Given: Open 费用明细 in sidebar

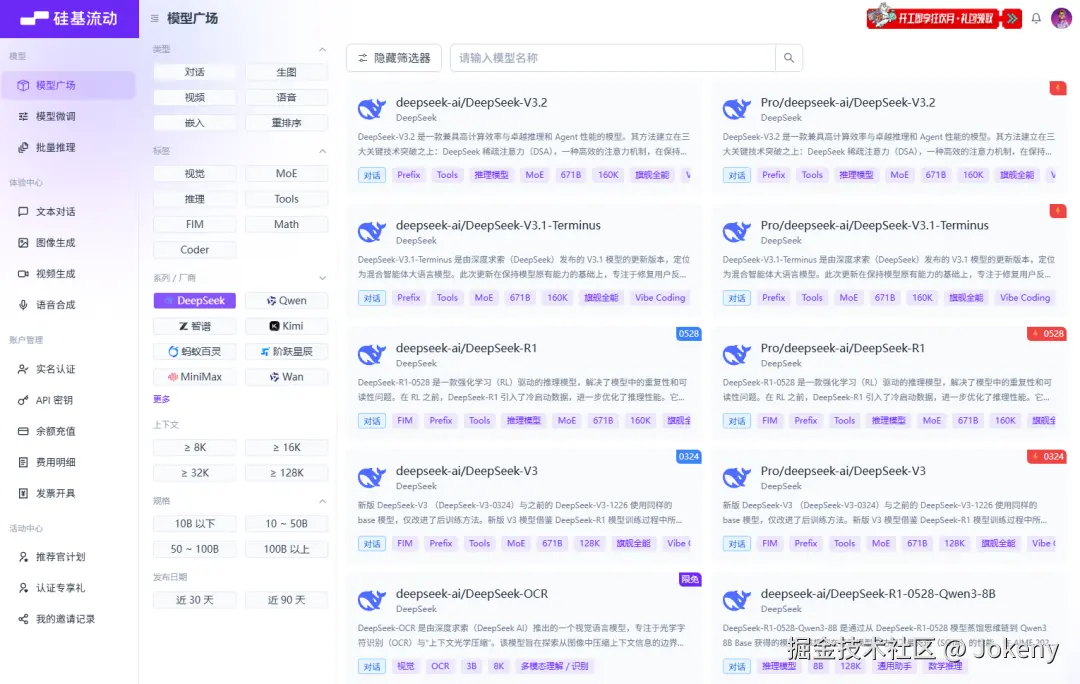Looking at the screenshot, I should pos(69,462).
